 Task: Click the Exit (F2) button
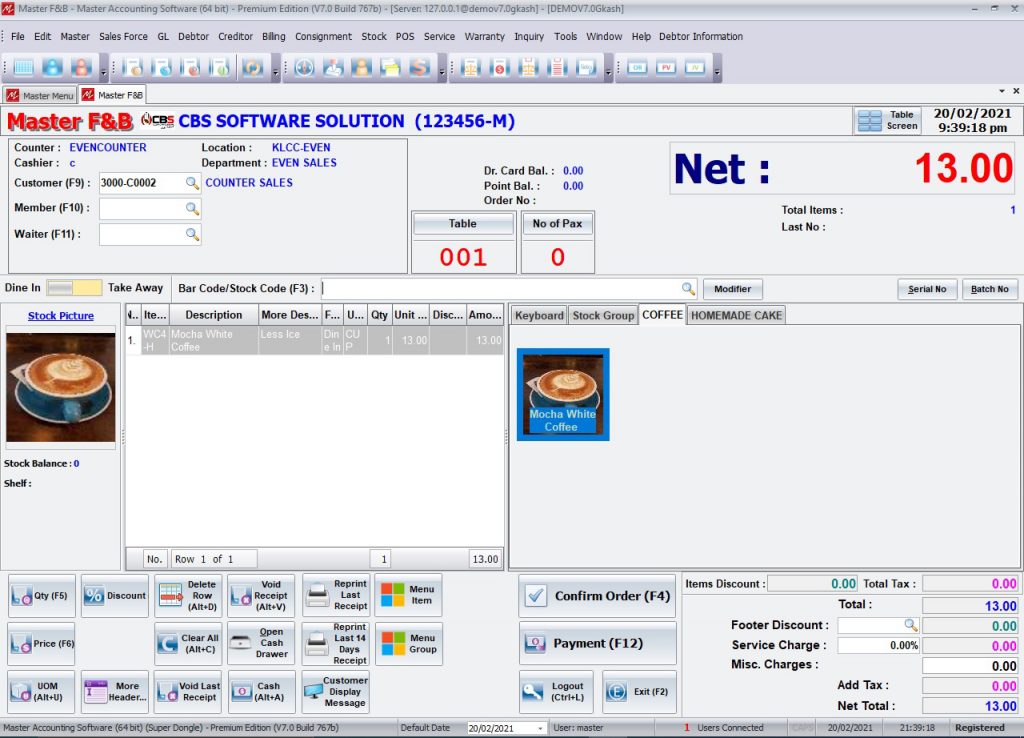click(639, 692)
